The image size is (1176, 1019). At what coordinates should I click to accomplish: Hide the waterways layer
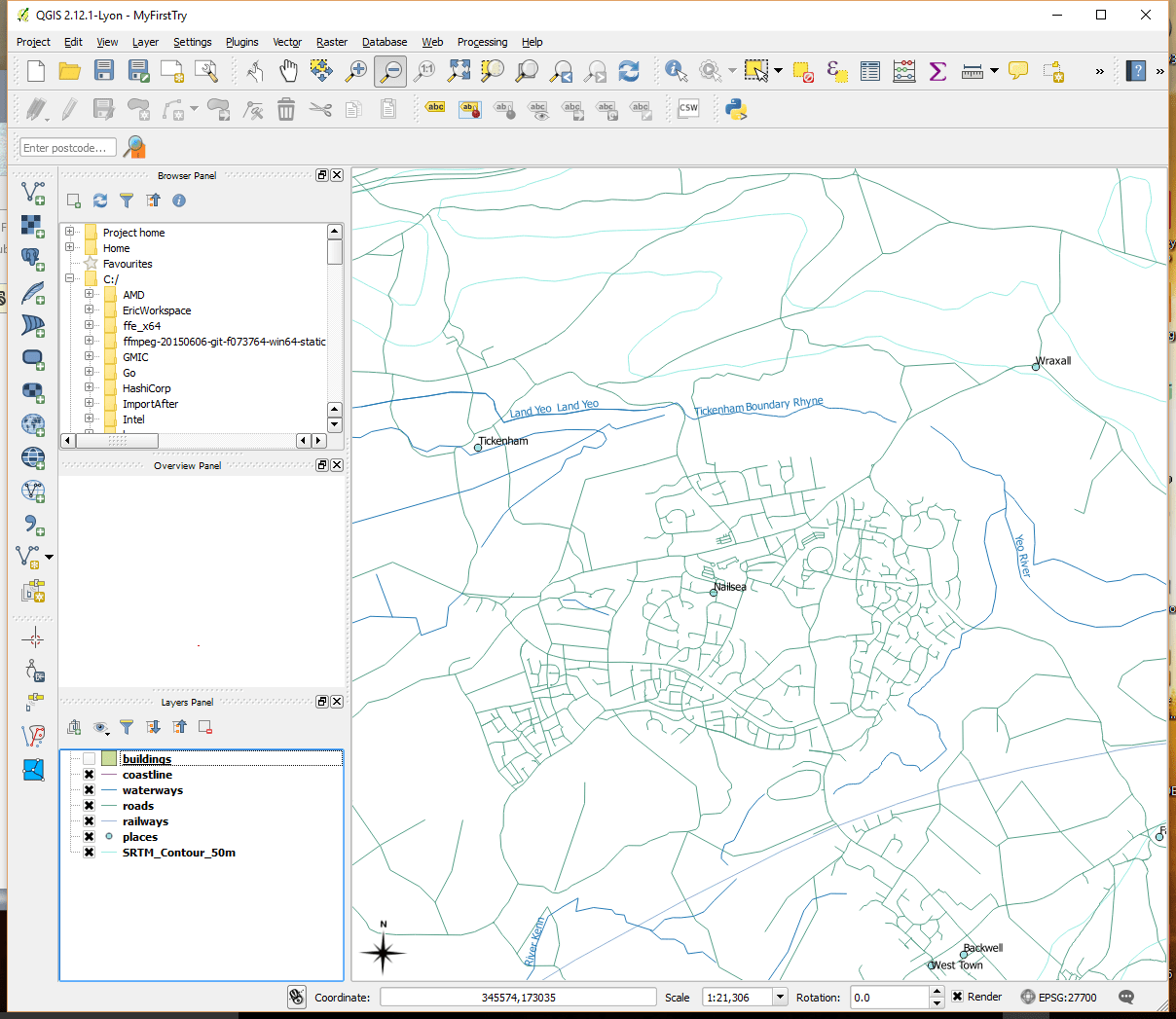pos(89,790)
